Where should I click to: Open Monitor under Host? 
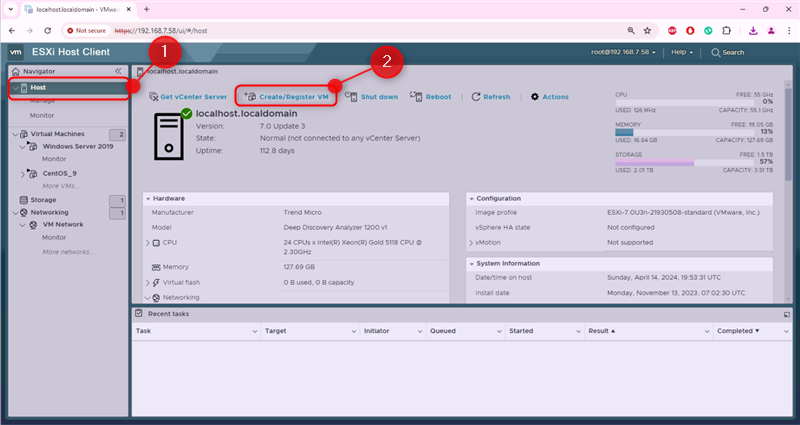(42, 115)
